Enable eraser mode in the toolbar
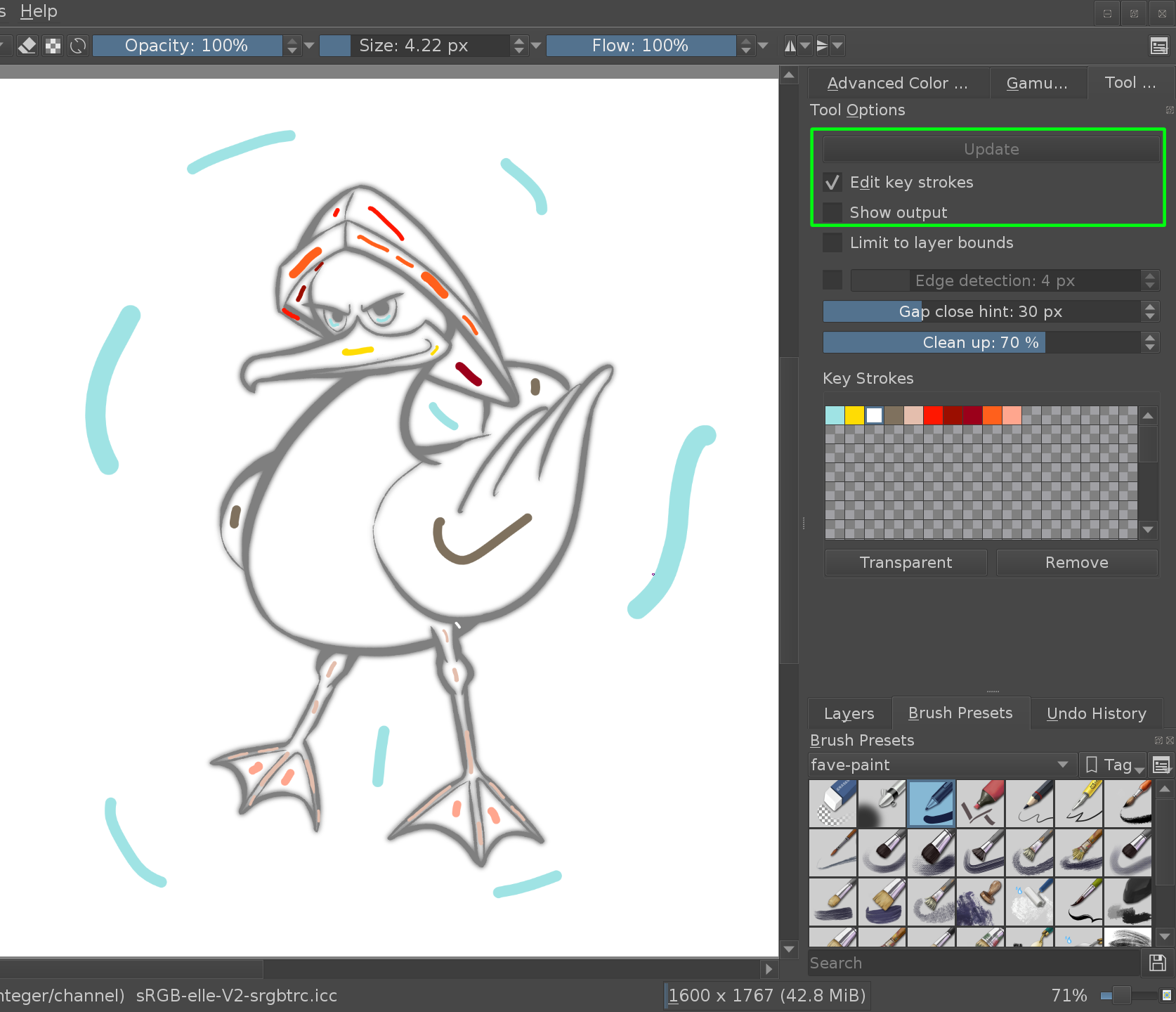 pos(27,45)
